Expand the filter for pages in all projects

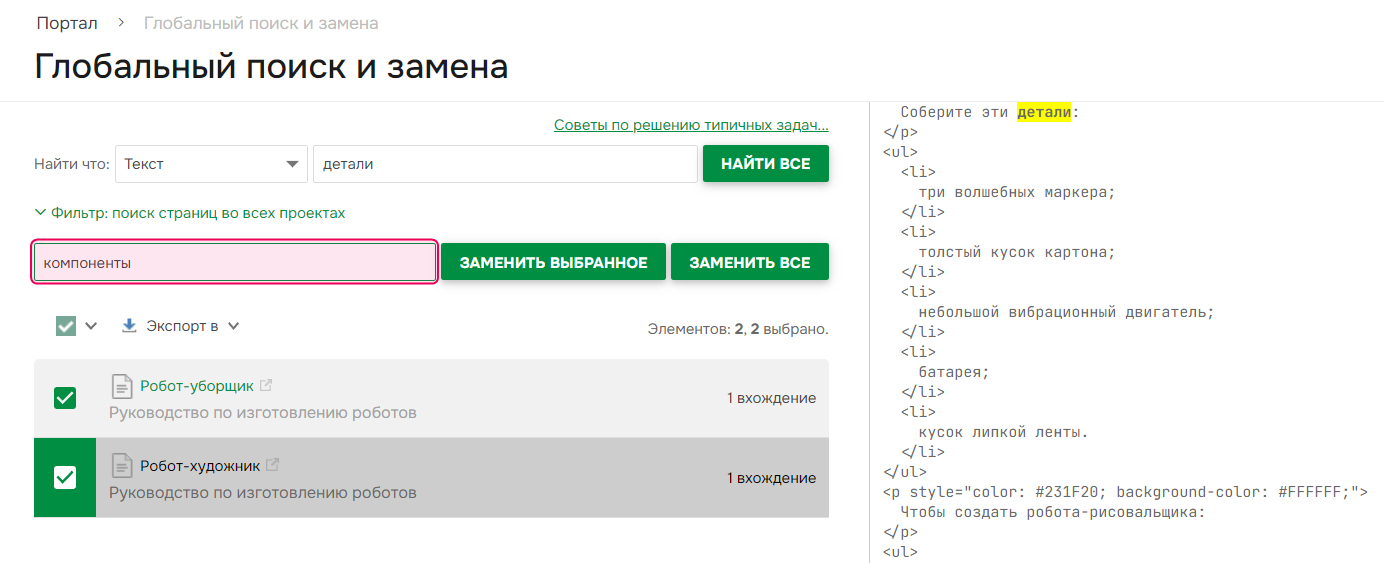[x=190, y=213]
